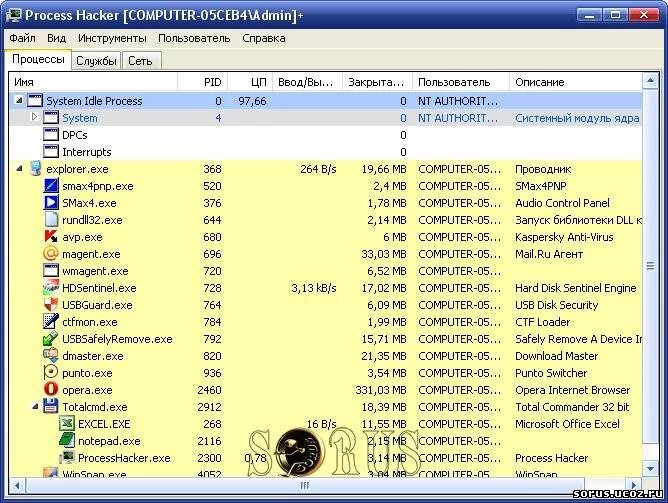The height and width of the screenshot is (503, 668).
Task: Switch to the Сеть tab
Action: (x=140, y=61)
